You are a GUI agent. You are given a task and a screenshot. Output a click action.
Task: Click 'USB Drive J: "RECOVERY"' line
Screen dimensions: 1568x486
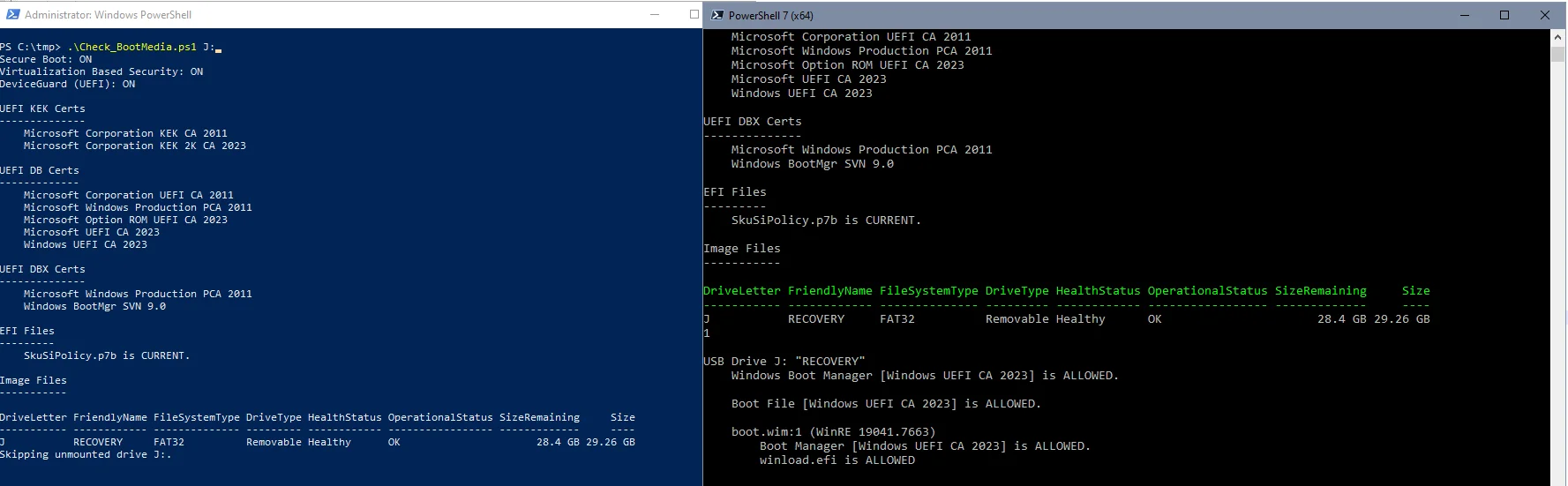coord(784,361)
